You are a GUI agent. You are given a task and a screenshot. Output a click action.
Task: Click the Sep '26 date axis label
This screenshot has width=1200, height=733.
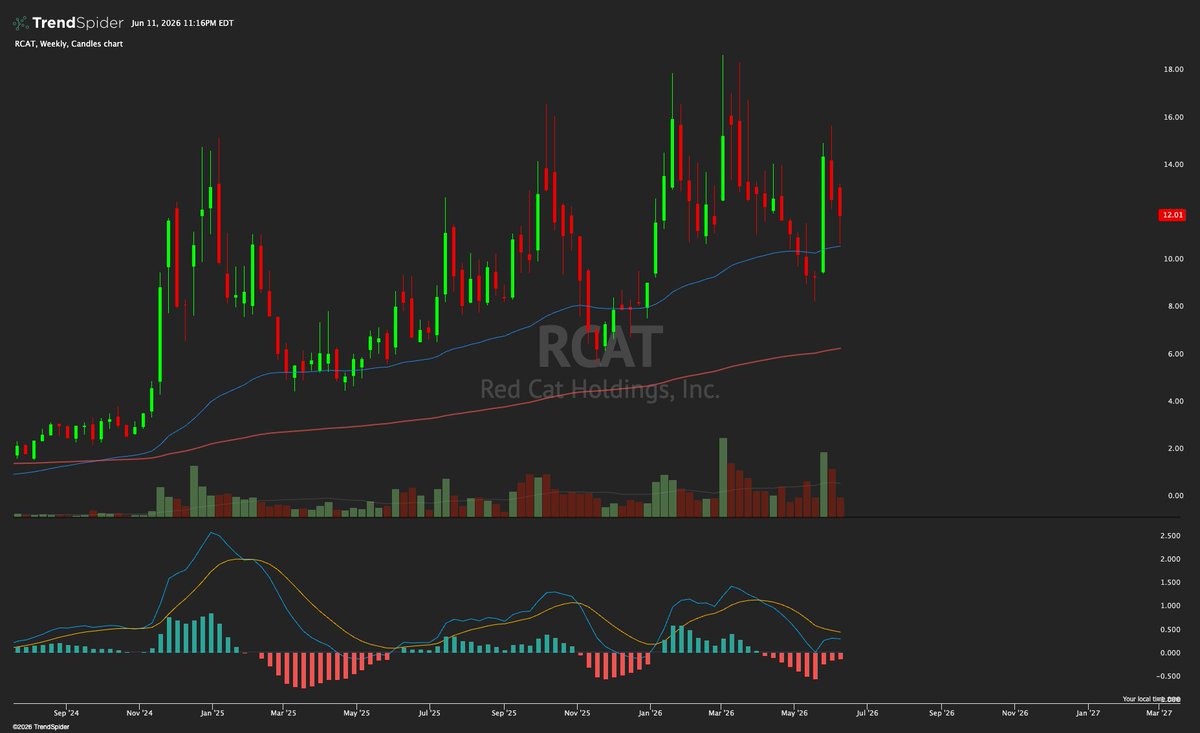point(941,714)
